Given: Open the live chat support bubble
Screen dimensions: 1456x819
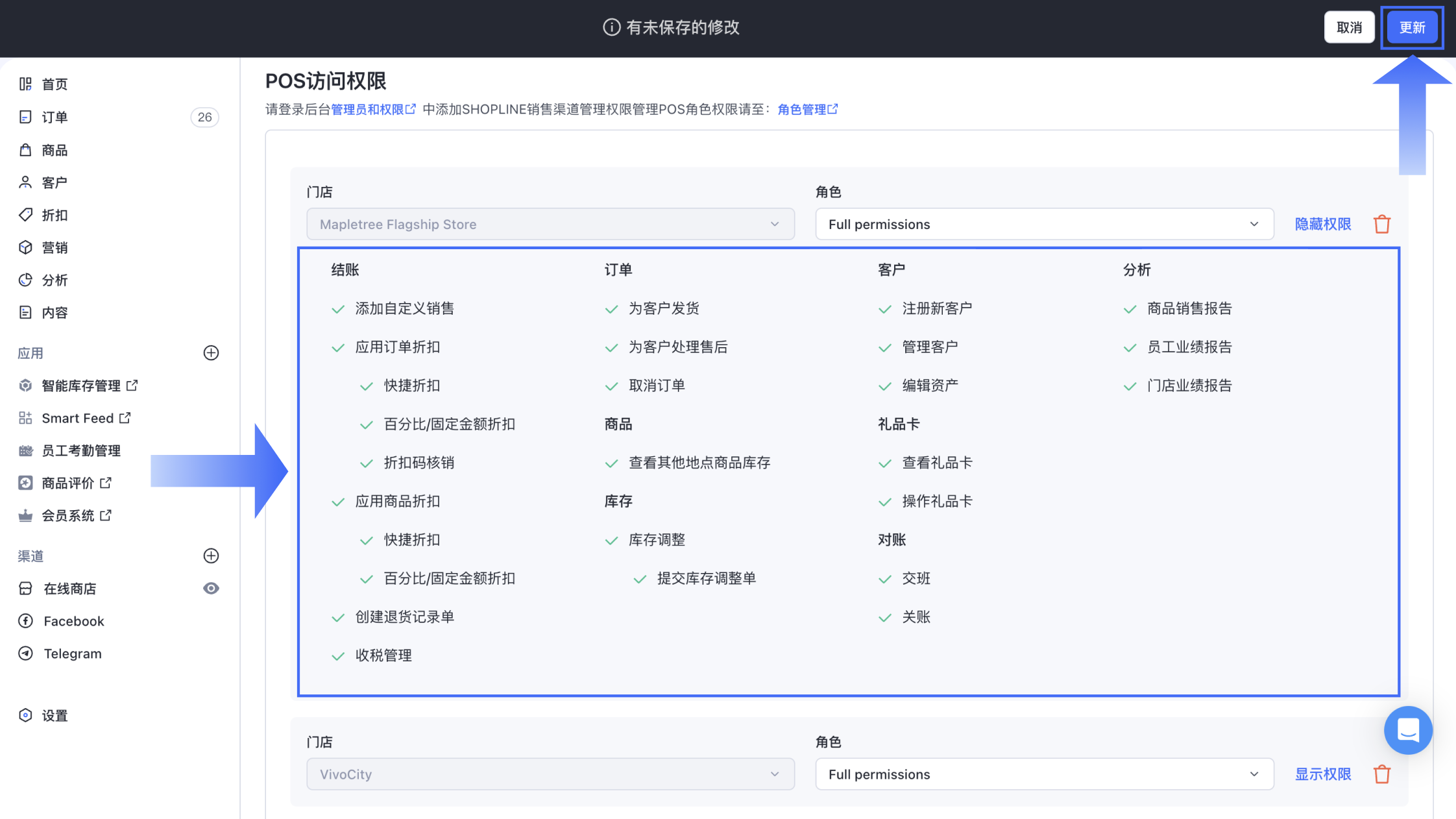Looking at the screenshot, I should [x=1407, y=730].
